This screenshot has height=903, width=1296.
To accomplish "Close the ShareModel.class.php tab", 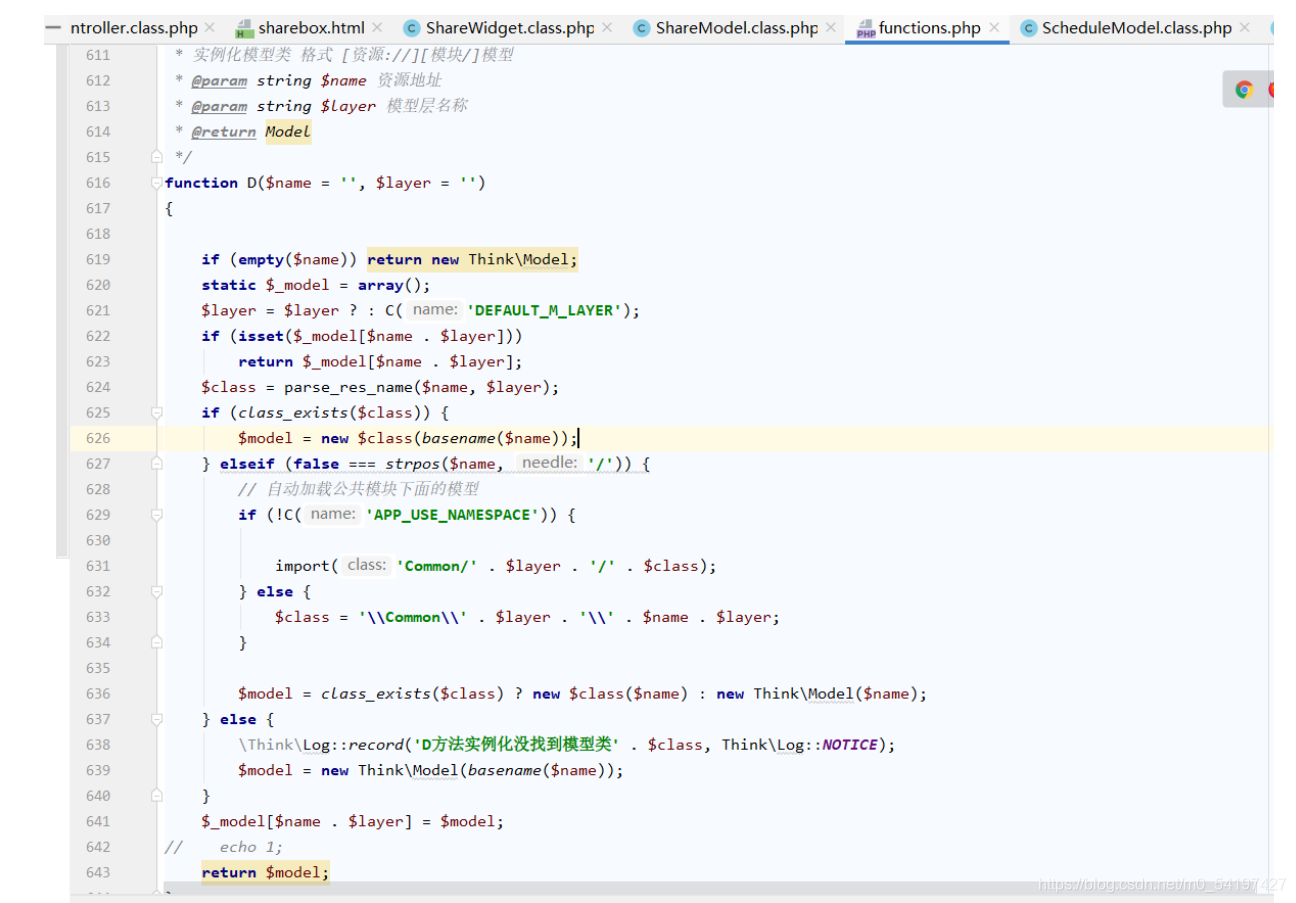I will coord(830,28).
